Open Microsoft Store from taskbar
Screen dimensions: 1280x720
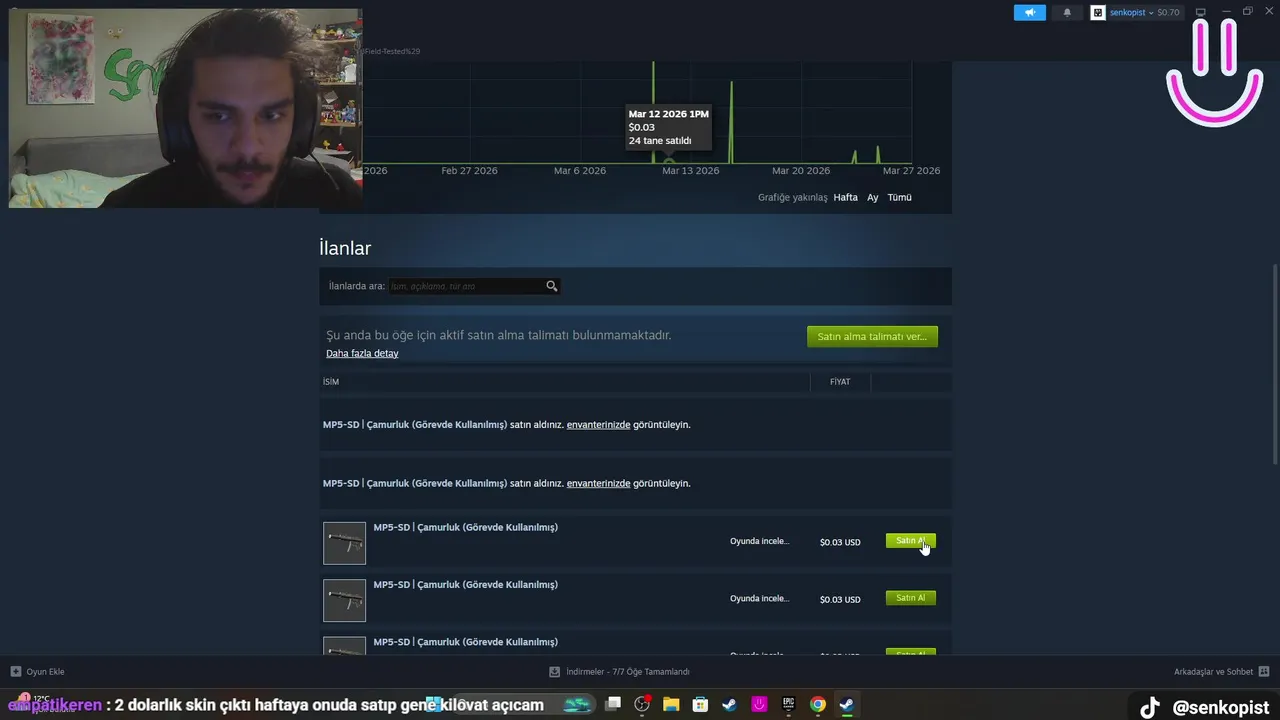[700, 704]
